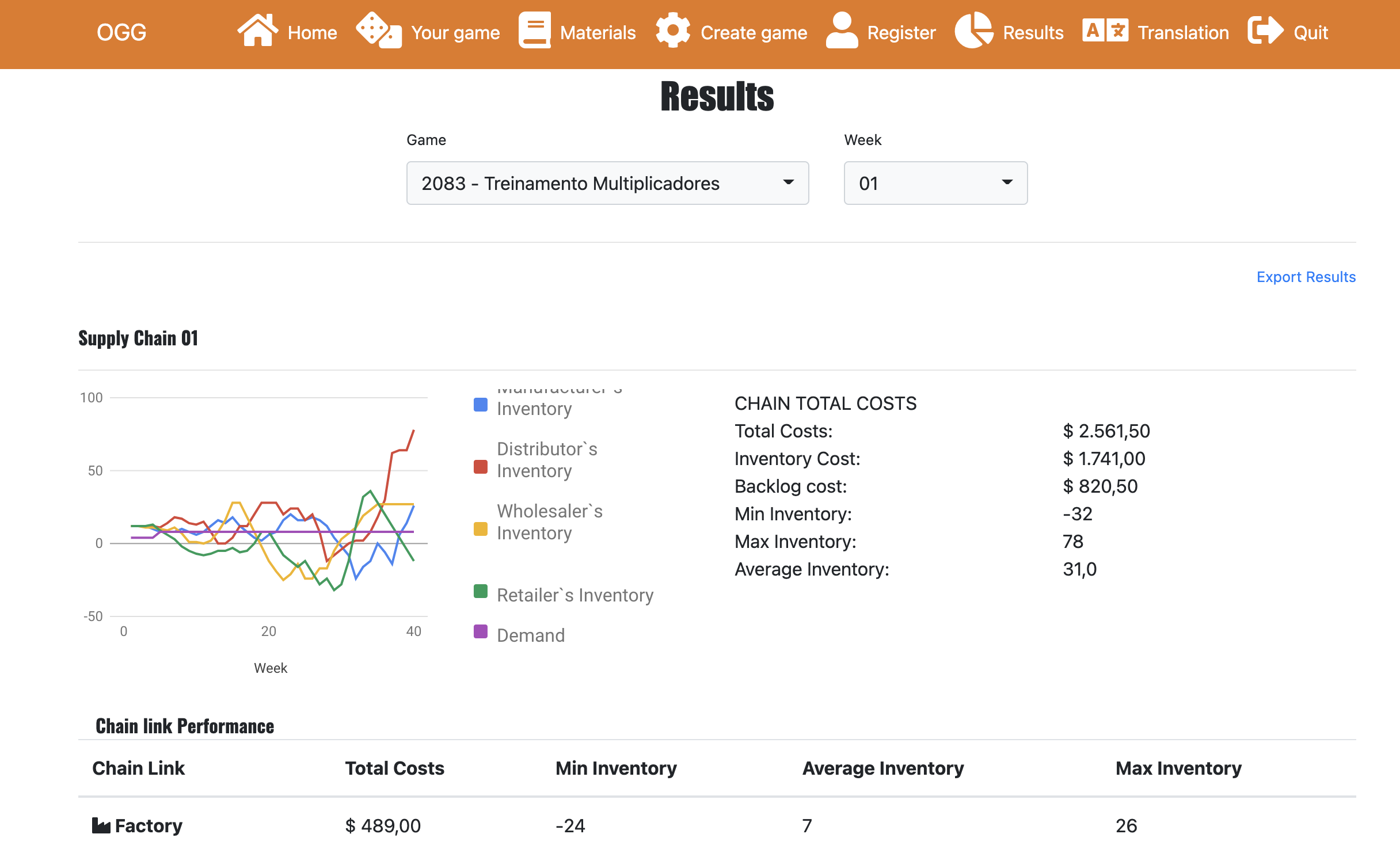Click the Register user icon

842,31
